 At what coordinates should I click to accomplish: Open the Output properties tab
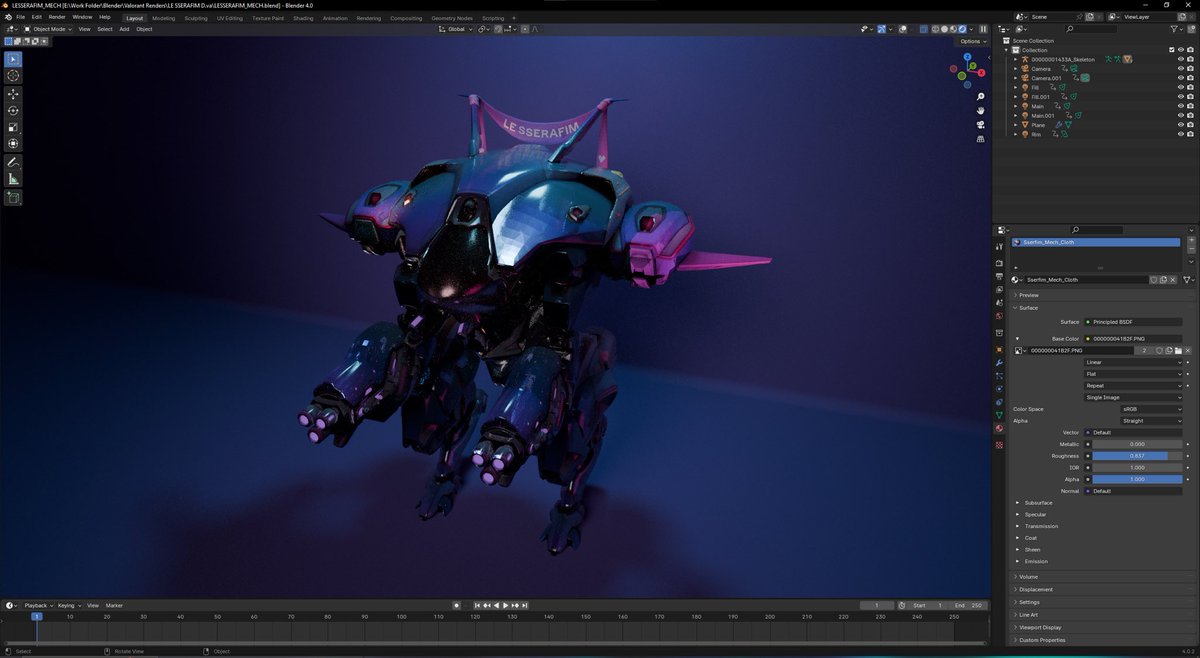click(999, 276)
